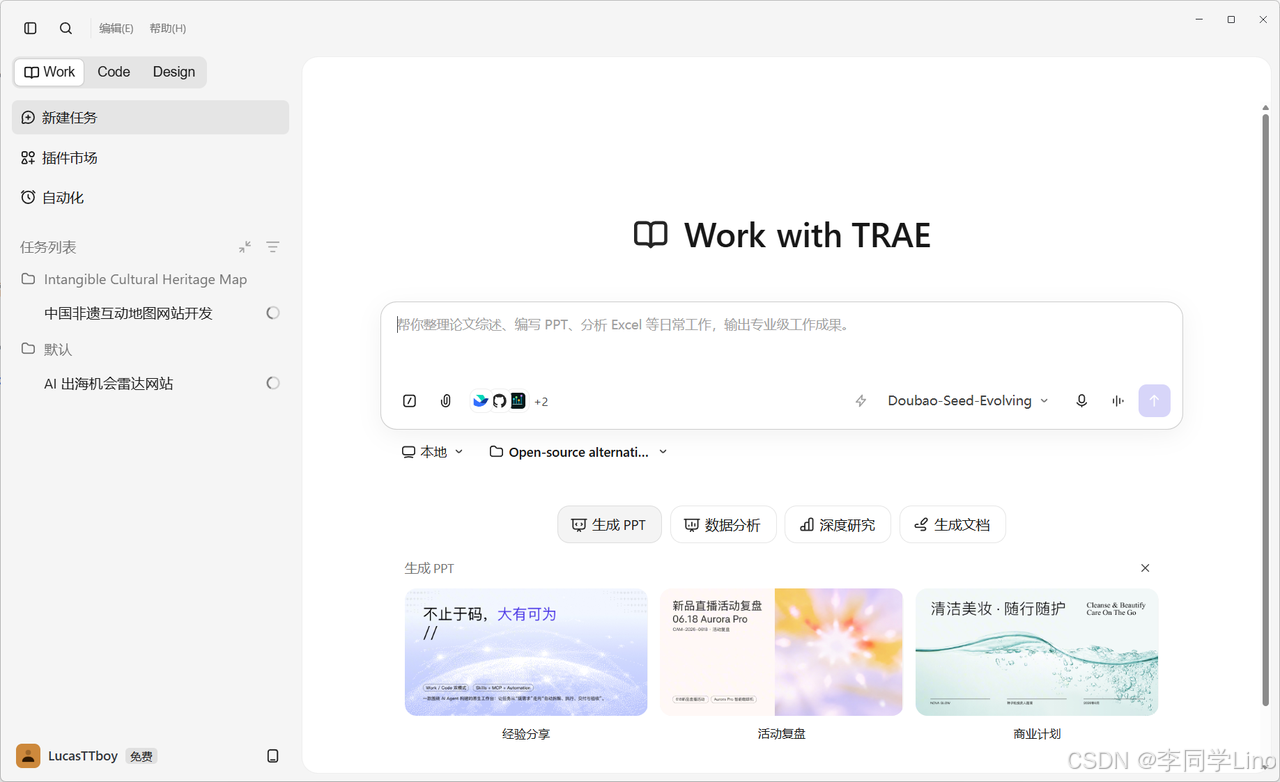Toggle the sidebar panel icon

30,28
